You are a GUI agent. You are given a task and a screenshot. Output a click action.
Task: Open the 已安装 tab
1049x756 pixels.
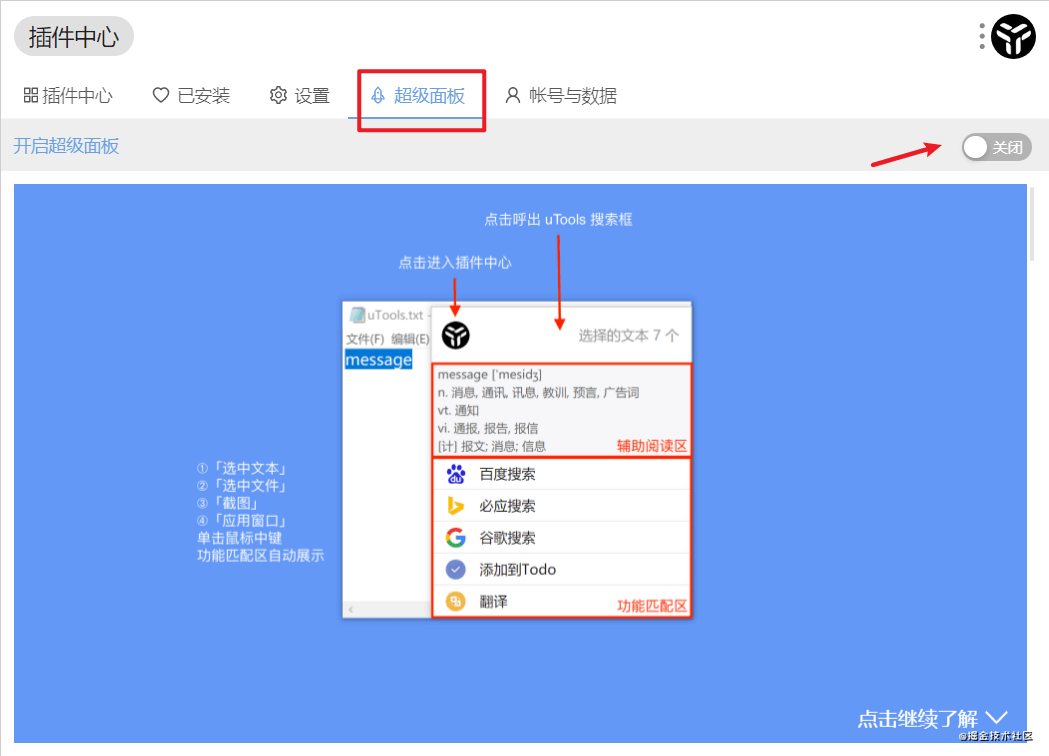click(x=191, y=96)
